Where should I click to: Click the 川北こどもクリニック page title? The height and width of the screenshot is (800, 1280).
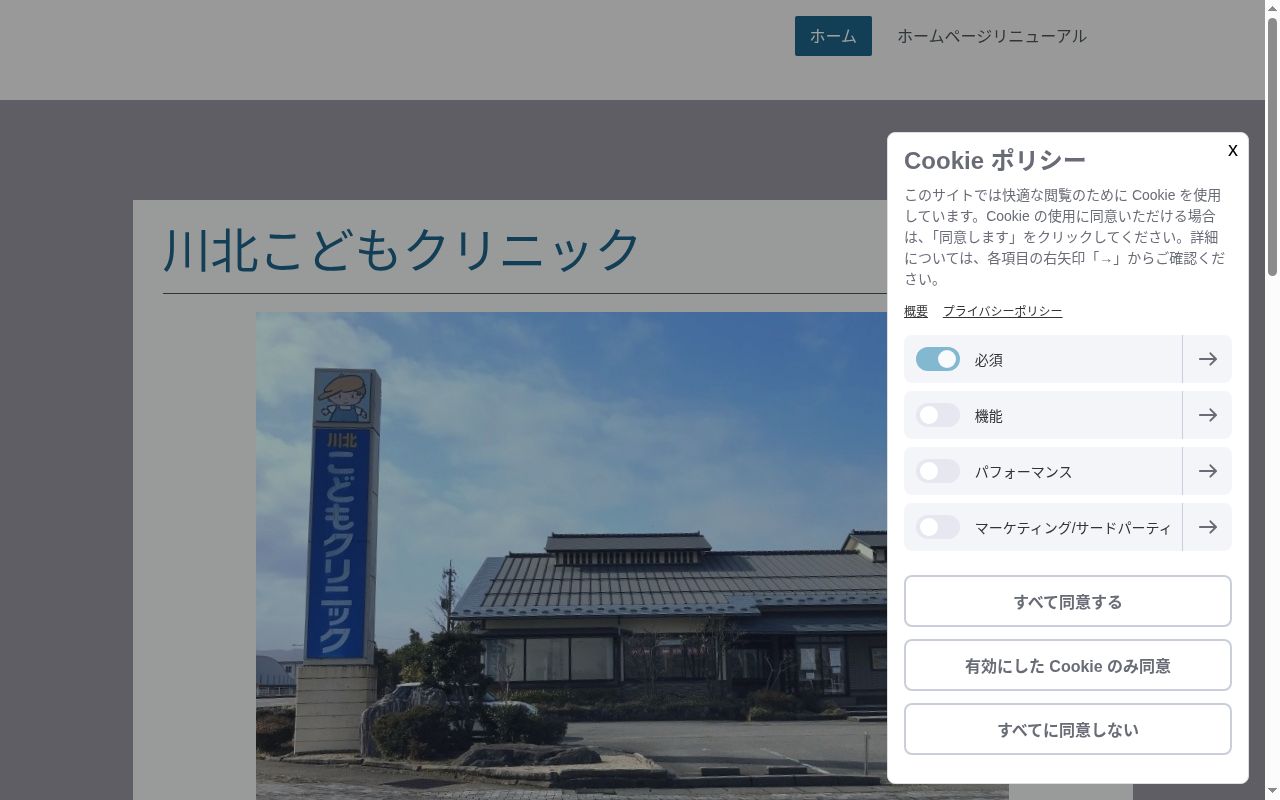402,249
